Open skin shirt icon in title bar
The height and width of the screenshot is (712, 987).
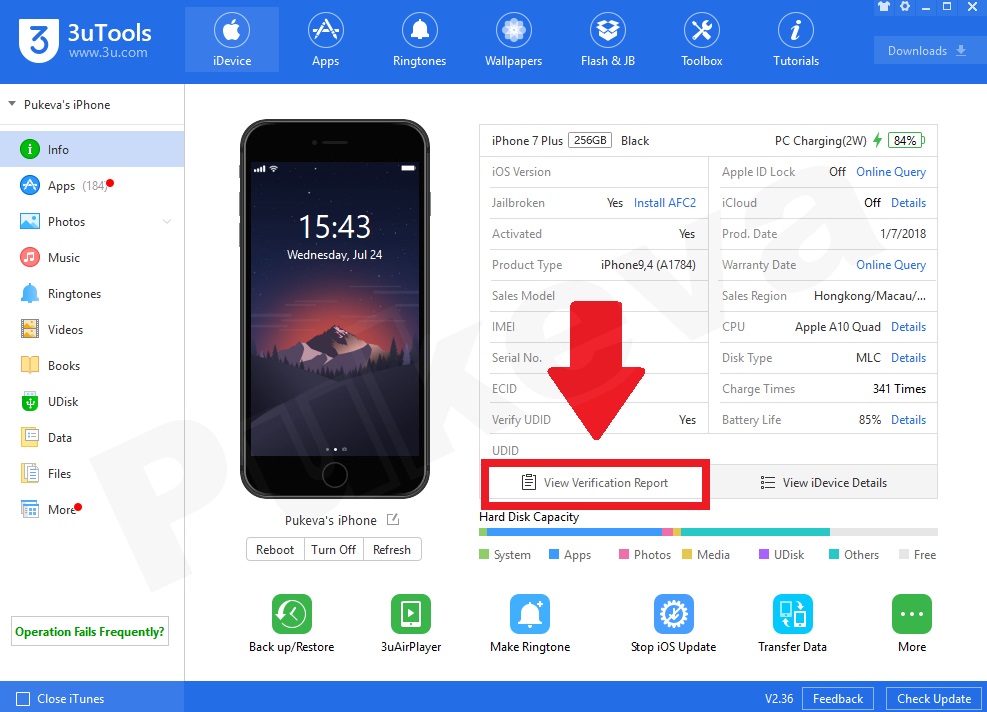coord(884,7)
